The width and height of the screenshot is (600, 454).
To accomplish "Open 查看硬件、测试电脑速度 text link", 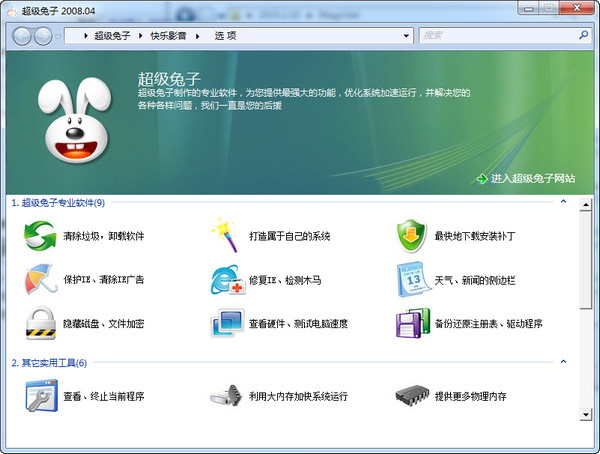I will click(298, 323).
